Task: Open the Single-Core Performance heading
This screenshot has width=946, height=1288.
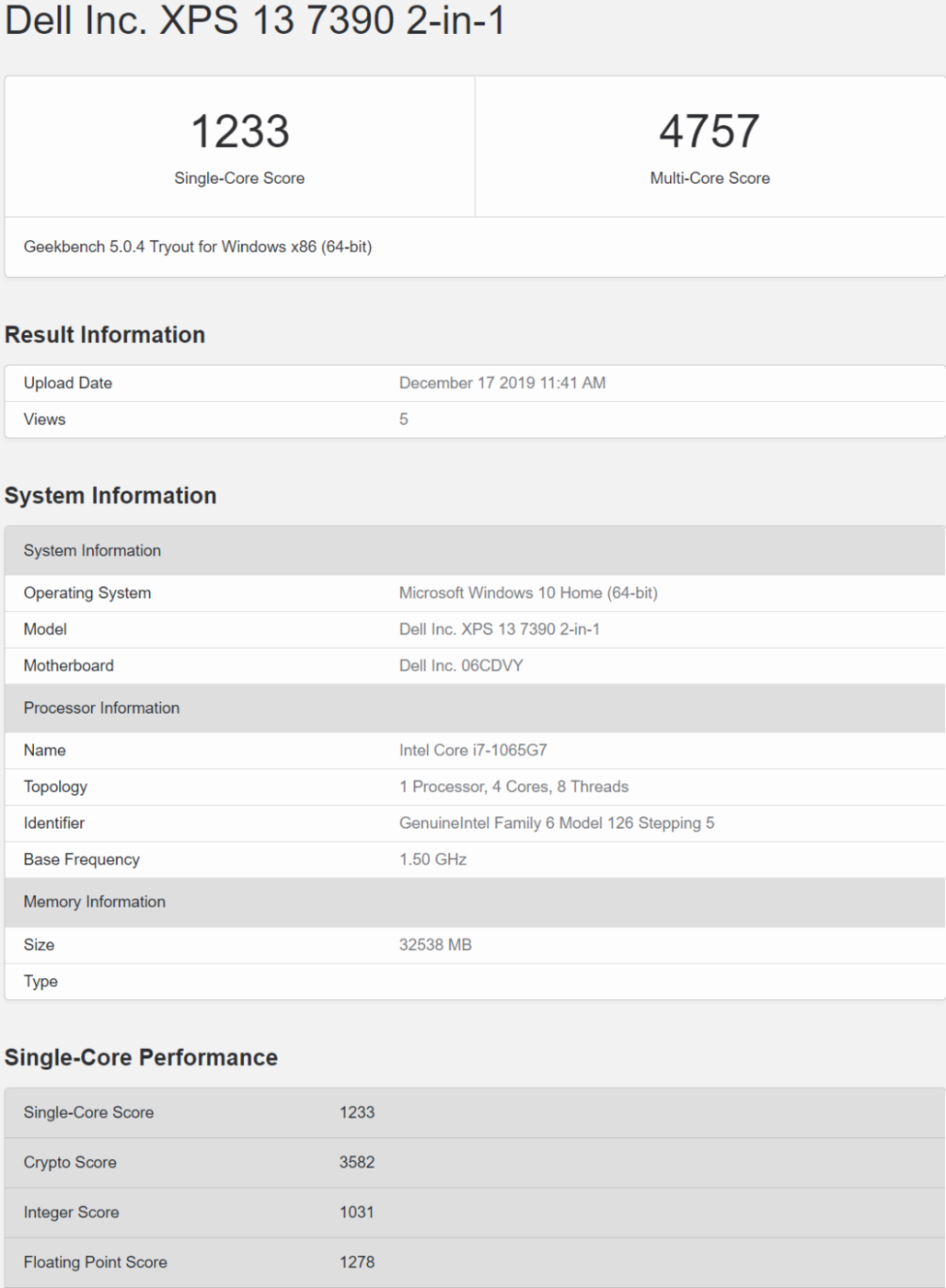Action: pos(140,1058)
